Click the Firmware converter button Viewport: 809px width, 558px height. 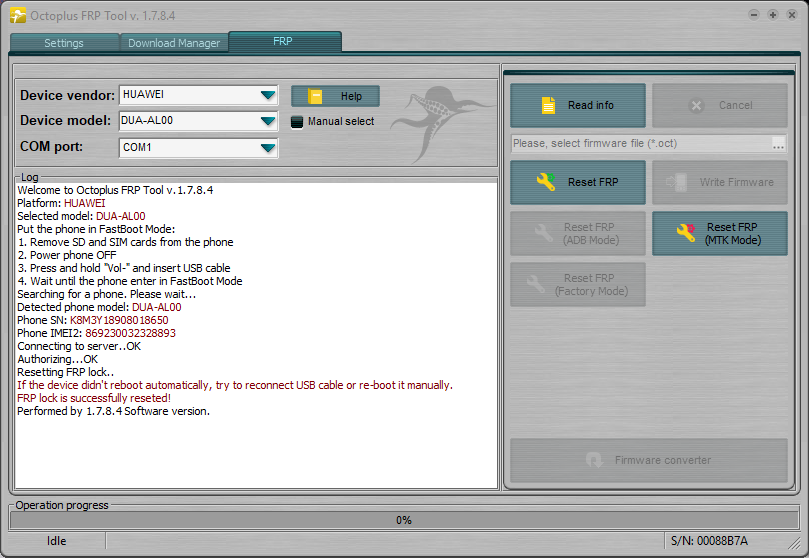[x=649, y=460]
